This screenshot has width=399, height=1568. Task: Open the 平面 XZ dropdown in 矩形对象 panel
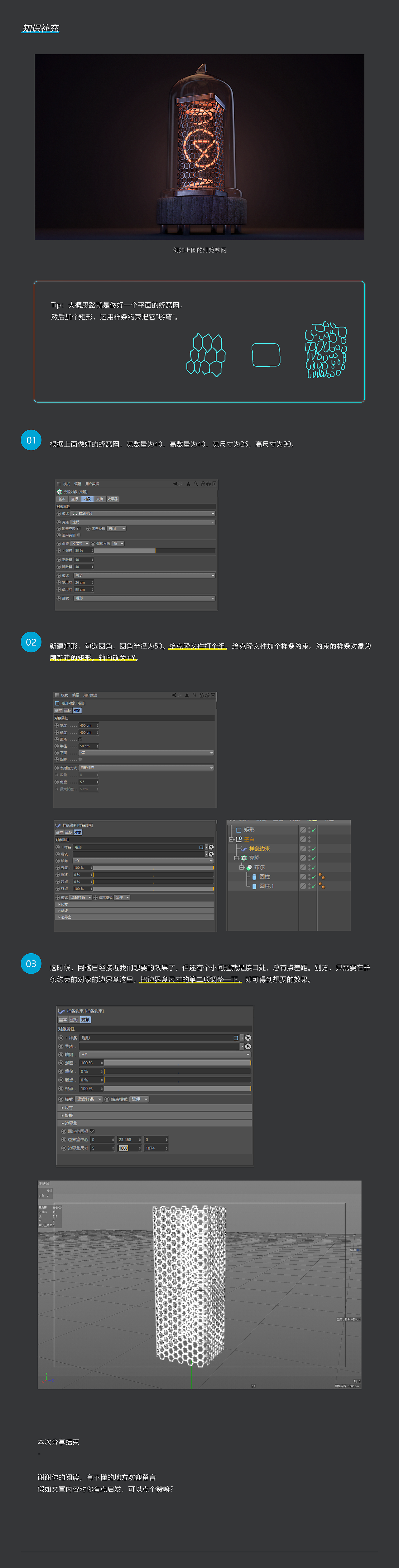coord(146,752)
